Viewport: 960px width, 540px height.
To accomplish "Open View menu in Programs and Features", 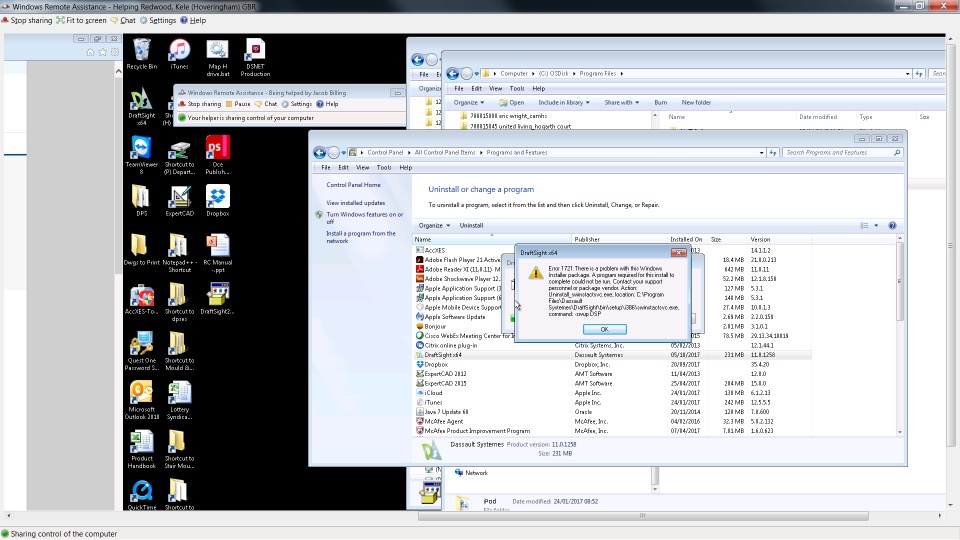I will (362, 167).
